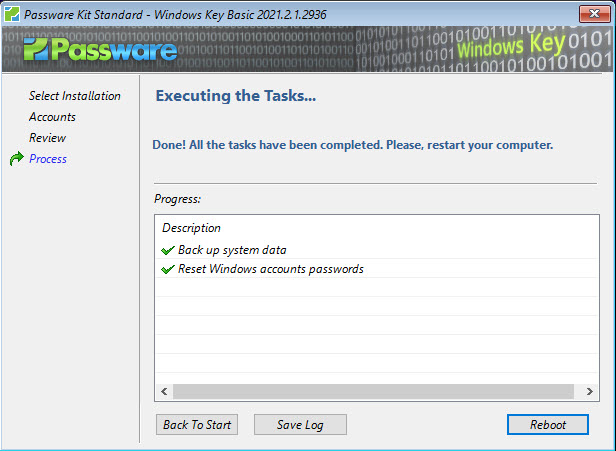Click green checkmark next to Reset Windows accounts passwords
The image size is (616, 451).
coord(168,269)
